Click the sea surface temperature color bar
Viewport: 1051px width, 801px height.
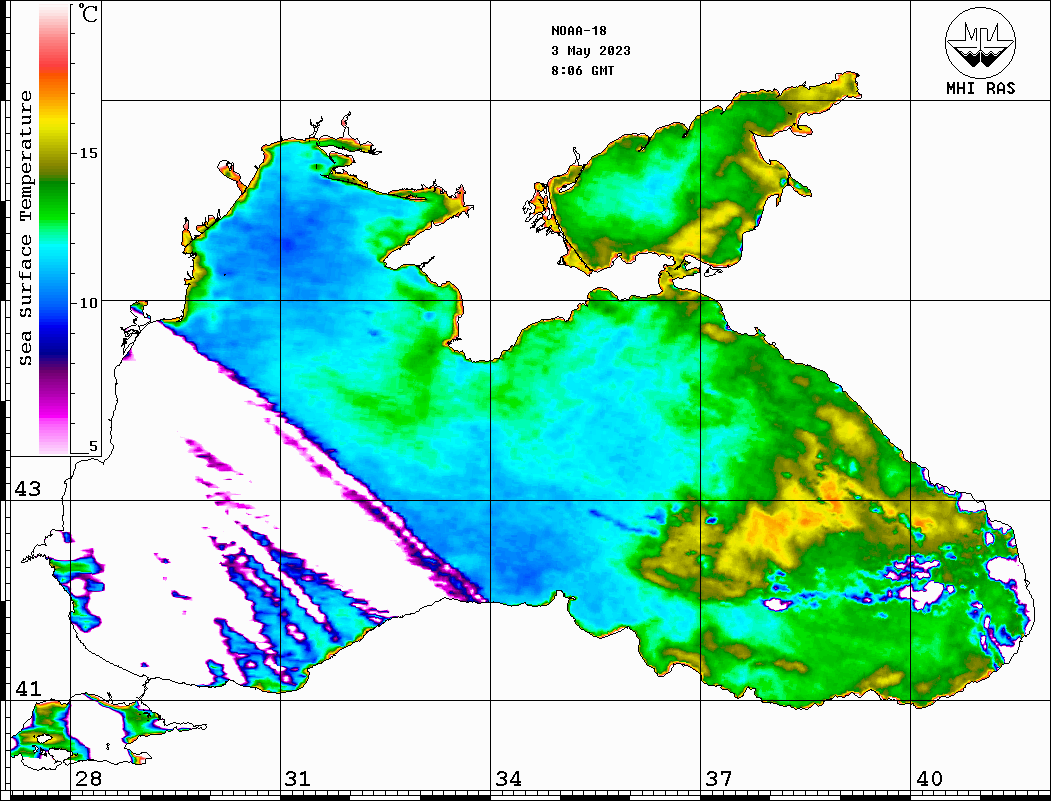point(54,230)
